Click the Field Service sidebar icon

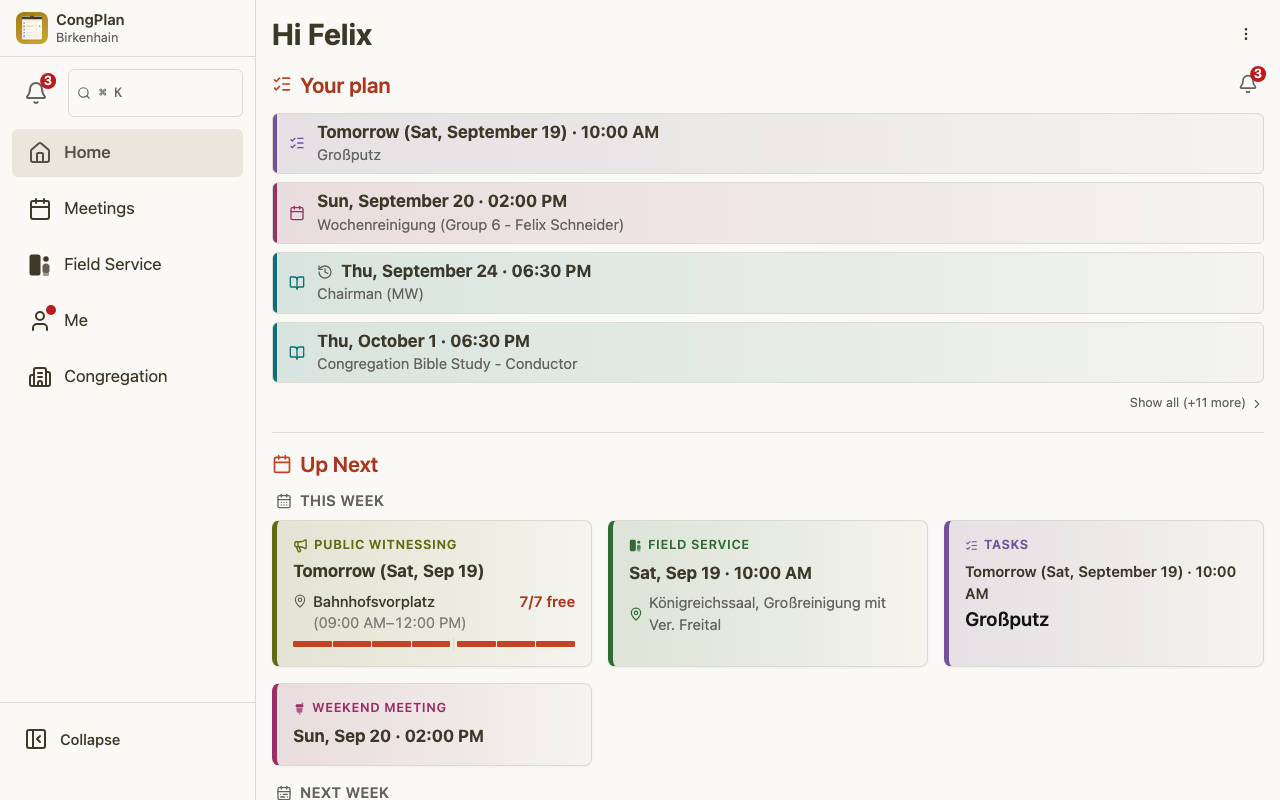coord(40,264)
